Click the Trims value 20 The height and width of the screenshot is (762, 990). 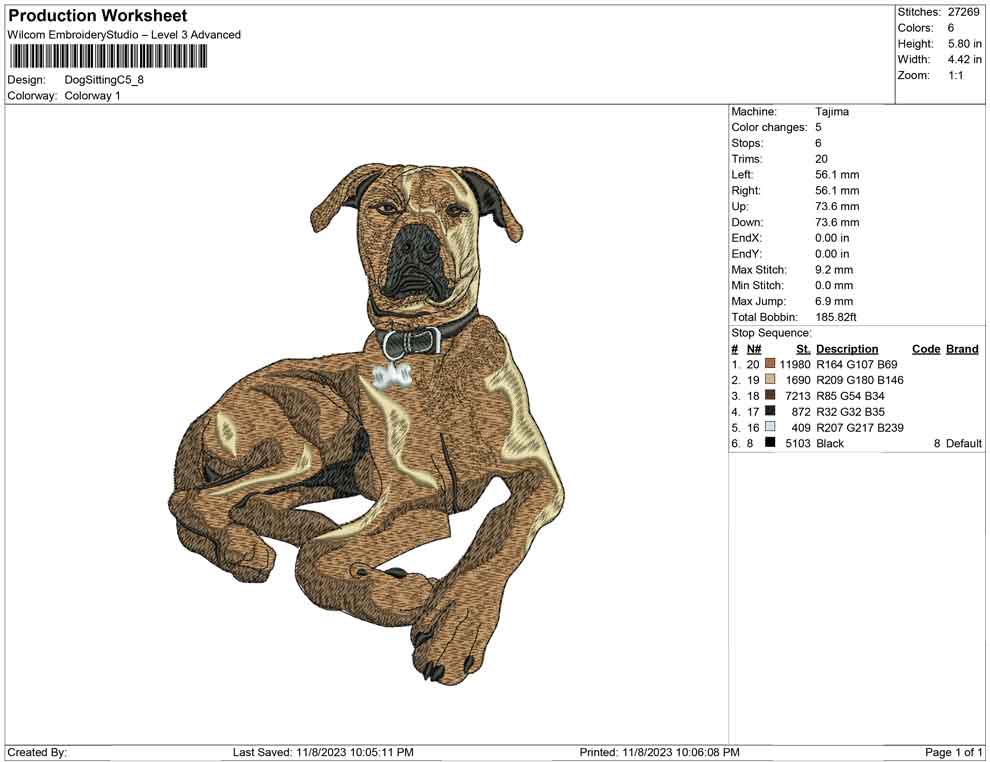pos(821,159)
